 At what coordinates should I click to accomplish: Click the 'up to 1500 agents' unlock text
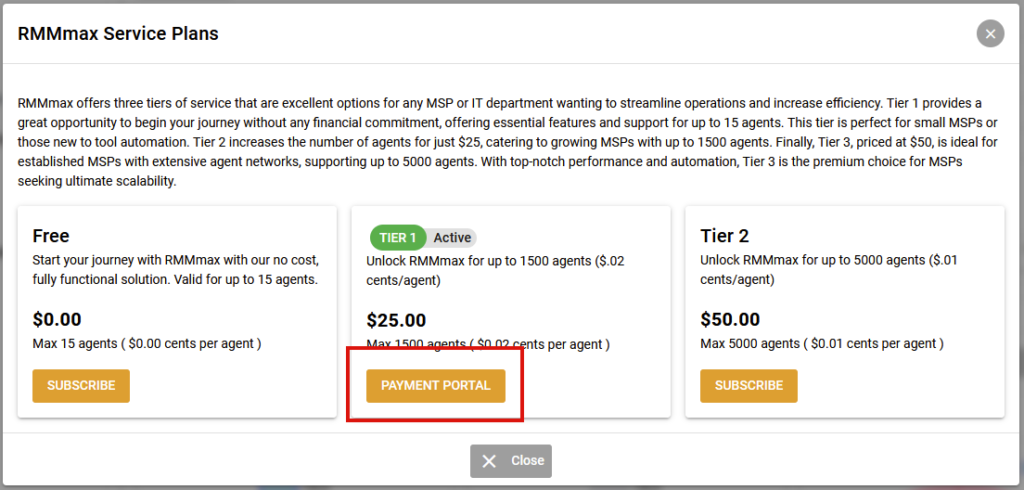pos(495,271)
